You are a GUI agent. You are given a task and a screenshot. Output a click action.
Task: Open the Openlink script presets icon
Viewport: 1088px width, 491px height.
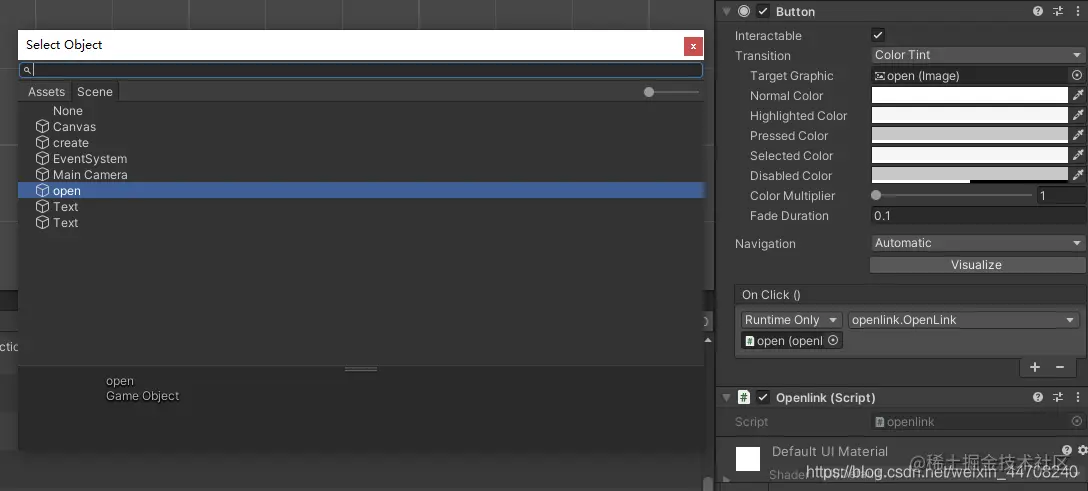(1058, 397)
